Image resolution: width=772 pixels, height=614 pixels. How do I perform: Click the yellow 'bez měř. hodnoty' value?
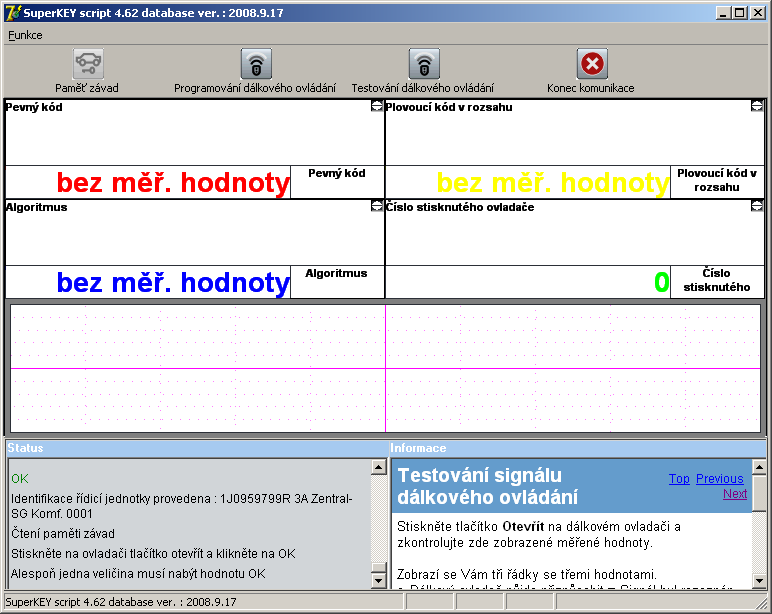coord(553,183)
